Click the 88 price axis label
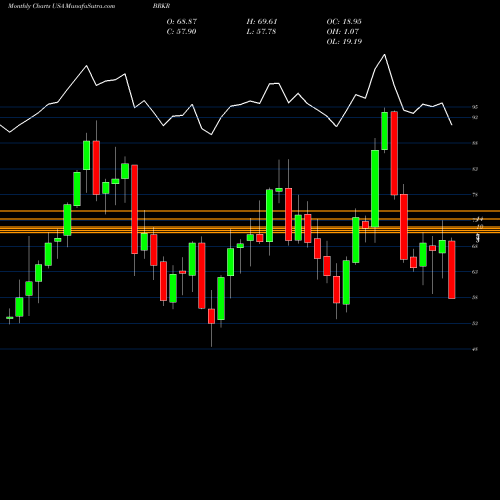Image resolution: width=500 pixels, height=500 pixels. [x=475, y=143]
